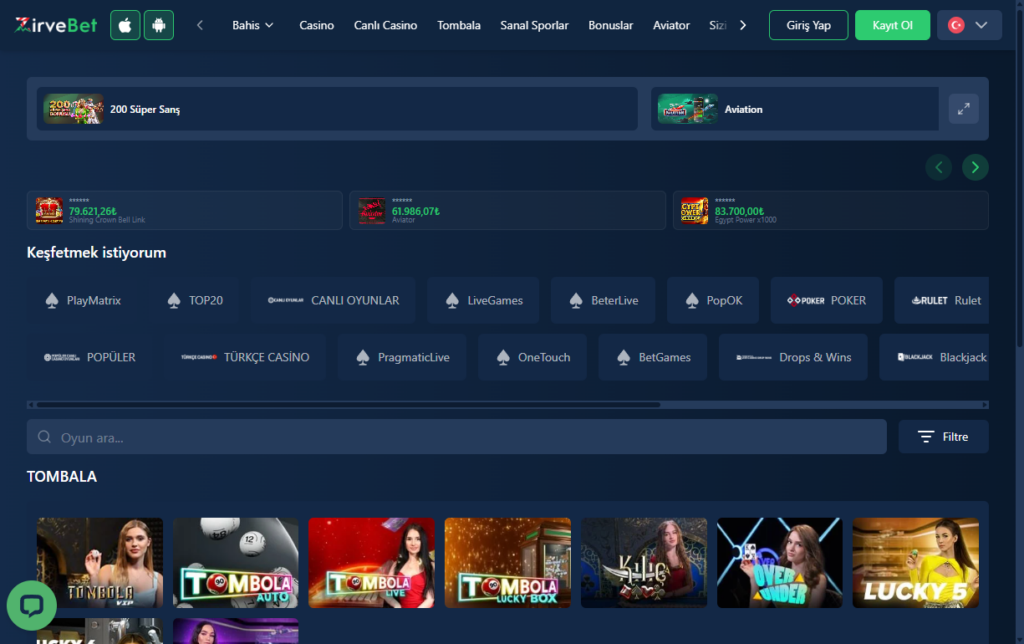The image size is (1024, 644).
Task: Select the TOP20 category
Action: [x=195, y=300]
